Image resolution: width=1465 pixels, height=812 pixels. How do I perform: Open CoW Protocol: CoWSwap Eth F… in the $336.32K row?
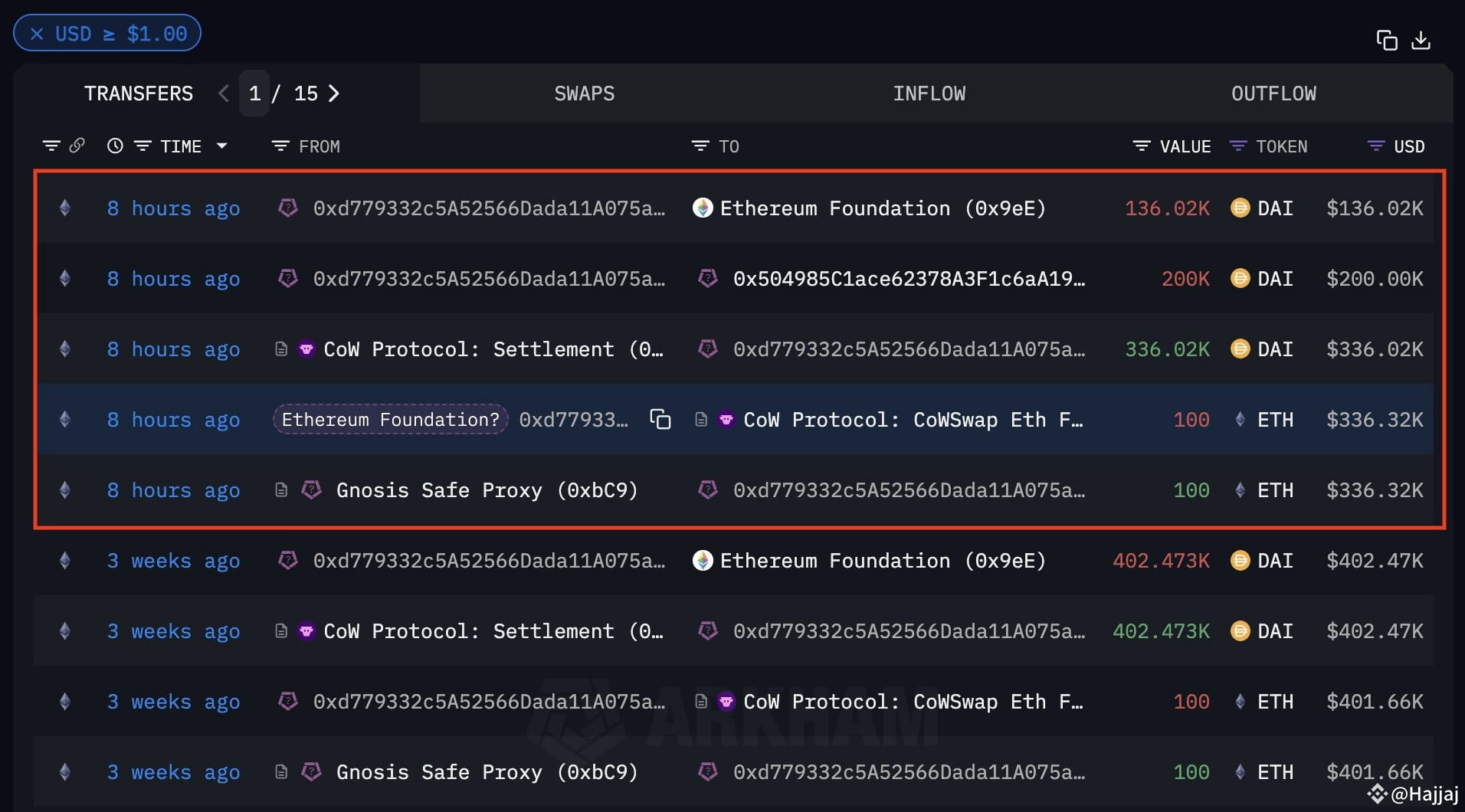pyautogui.click(x=913, y=420)
